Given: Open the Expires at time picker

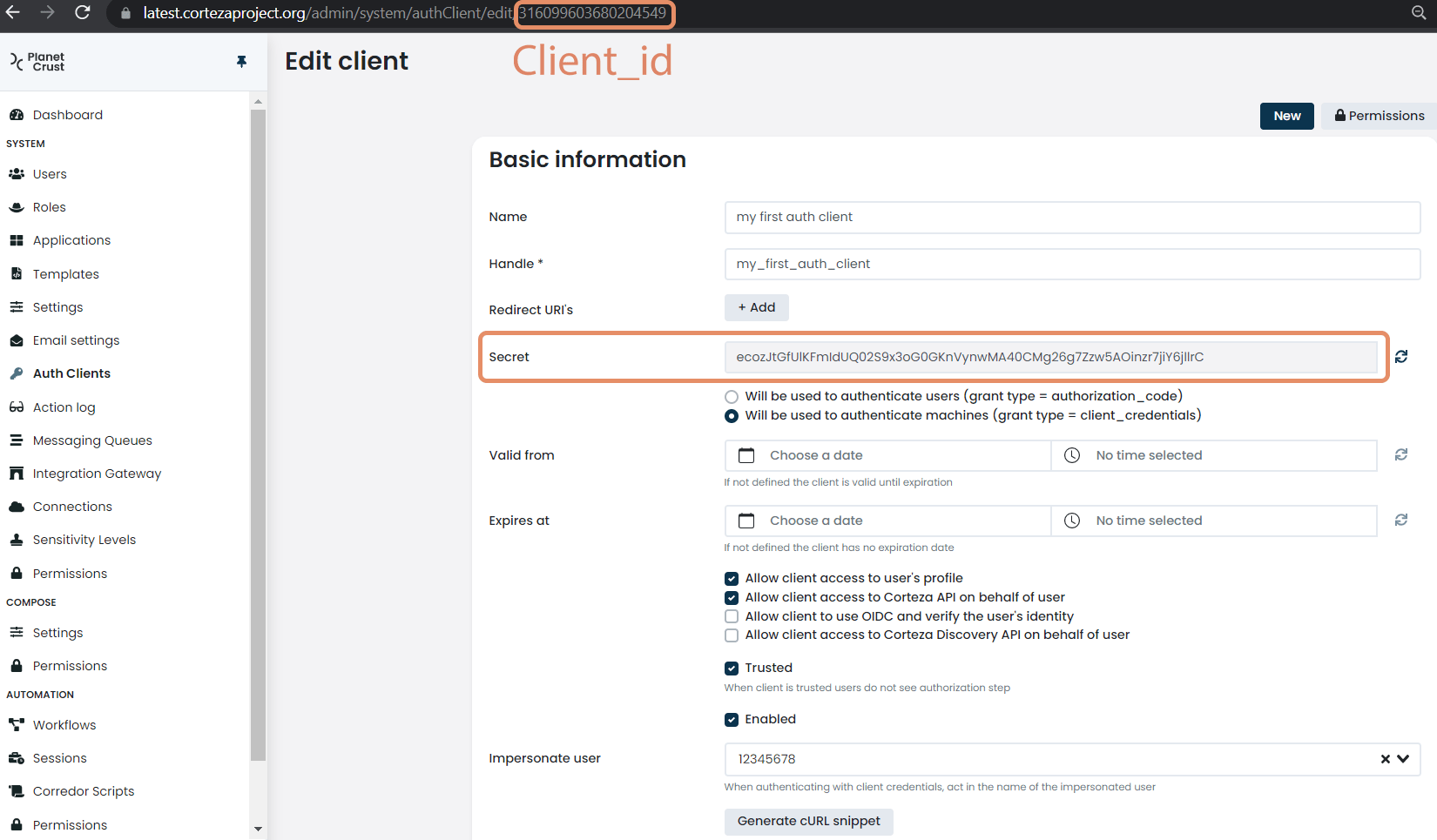Looking at the screenshot, I should (x=1214, y=521).
